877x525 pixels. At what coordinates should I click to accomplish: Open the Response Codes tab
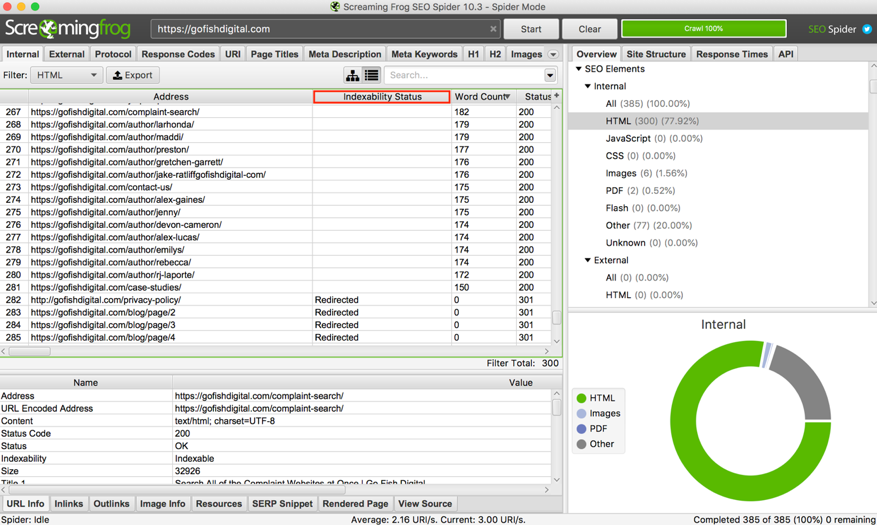click(178, 54)
